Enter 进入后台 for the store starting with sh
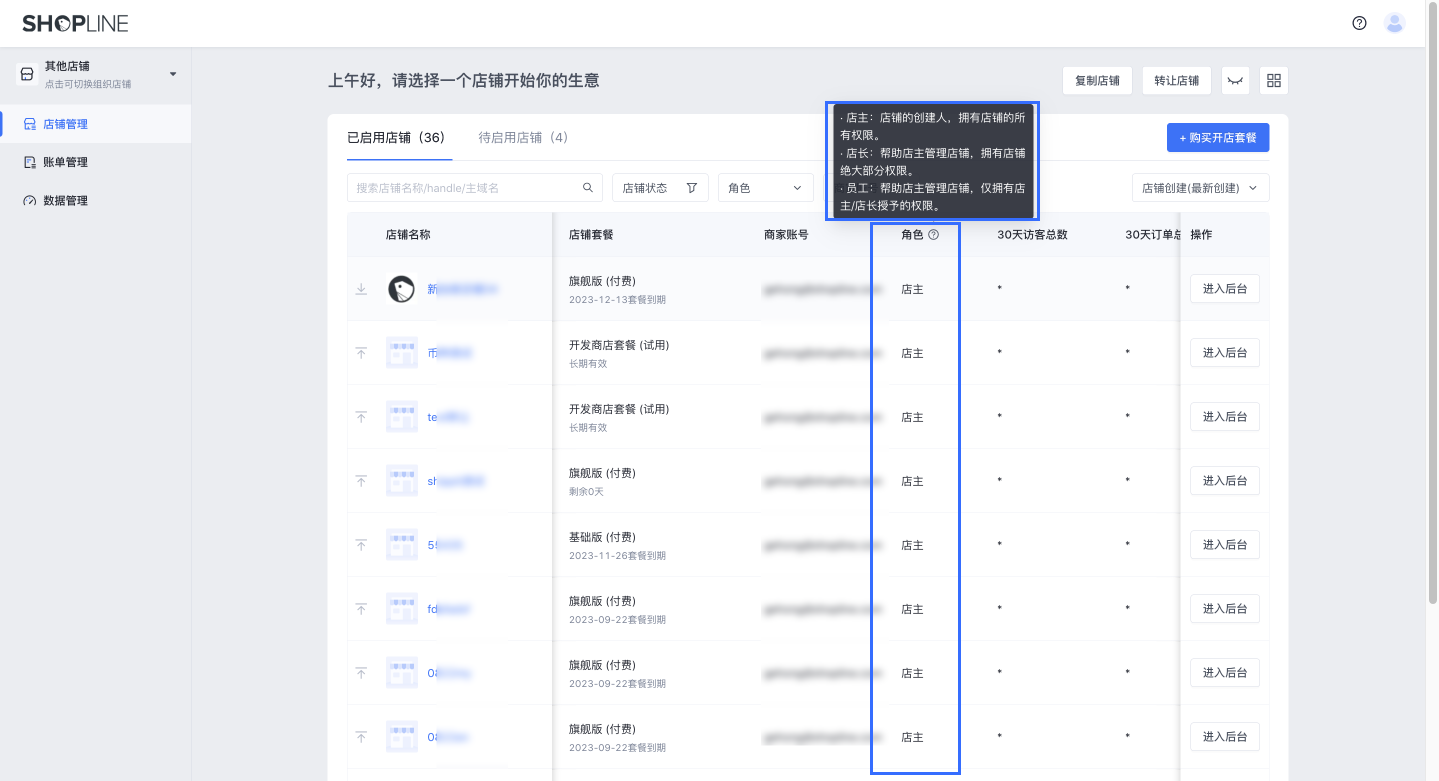 click(1225, 481)
